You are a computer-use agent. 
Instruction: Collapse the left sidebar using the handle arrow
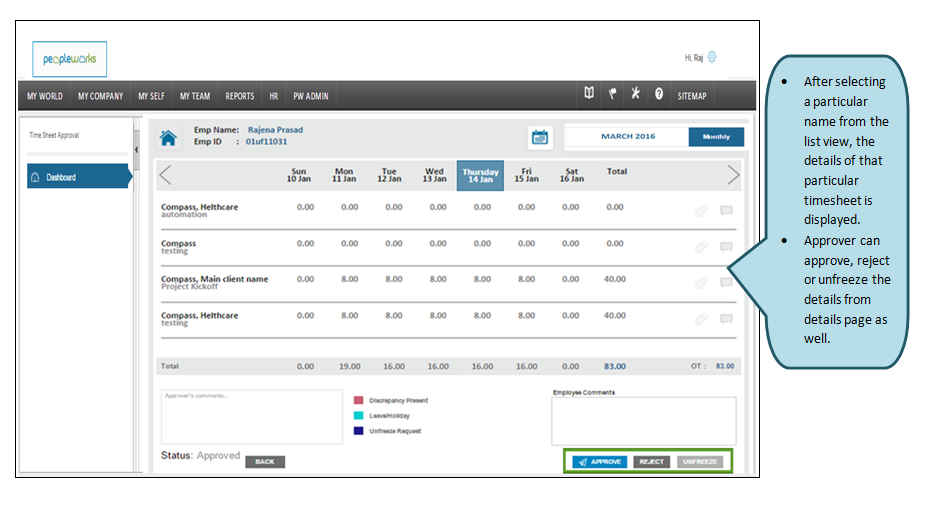tap(136, 150)
